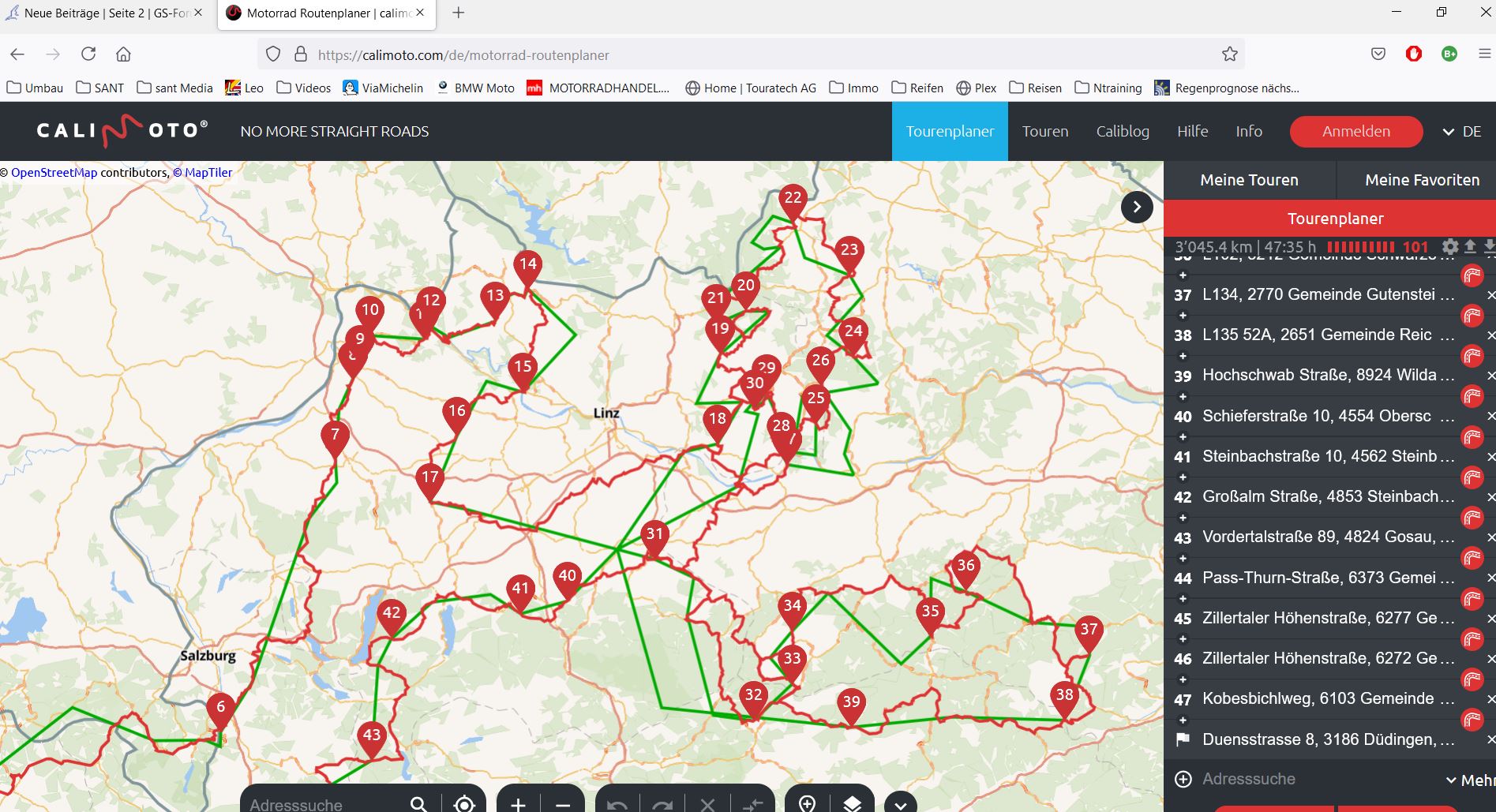Insert waypoint between stops 37 and 38

coord(1183,316)
